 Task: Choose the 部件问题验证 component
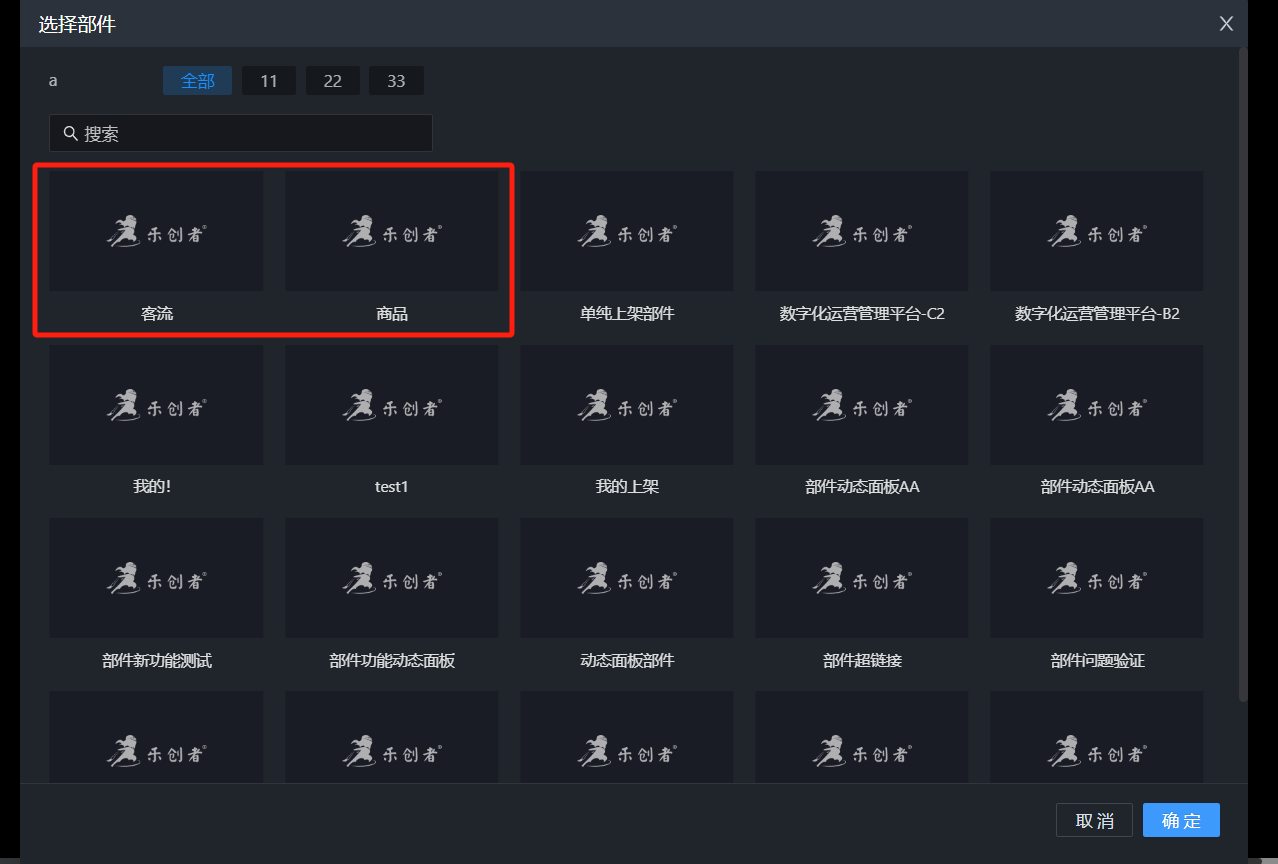[1096, 578]
